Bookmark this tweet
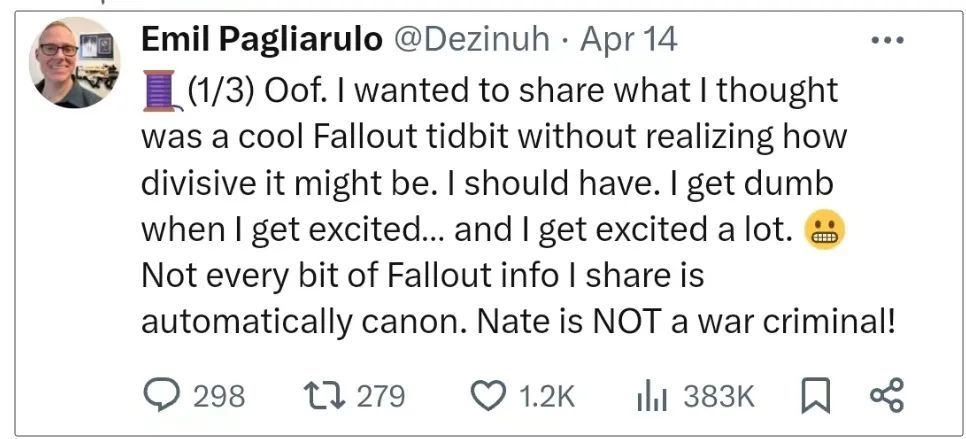966x439 pixels. [x=816, y=396]
